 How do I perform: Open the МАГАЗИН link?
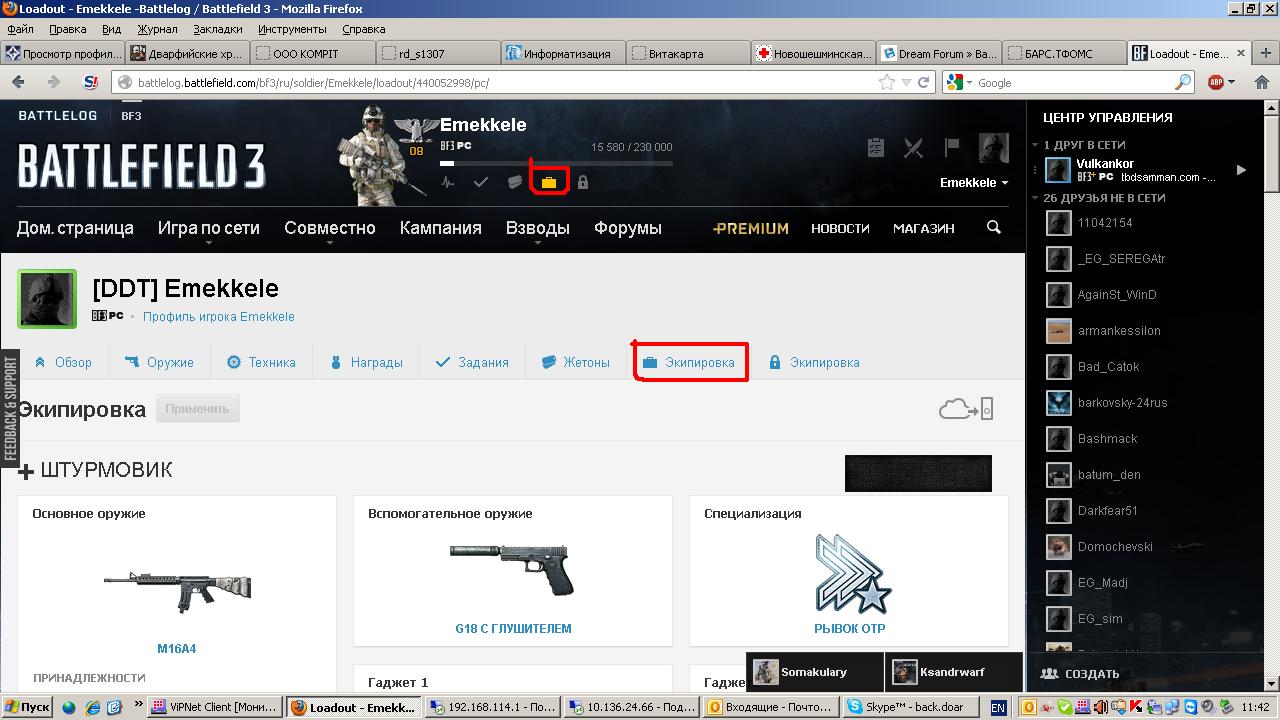pyautogui.click(x=923, y=228)
